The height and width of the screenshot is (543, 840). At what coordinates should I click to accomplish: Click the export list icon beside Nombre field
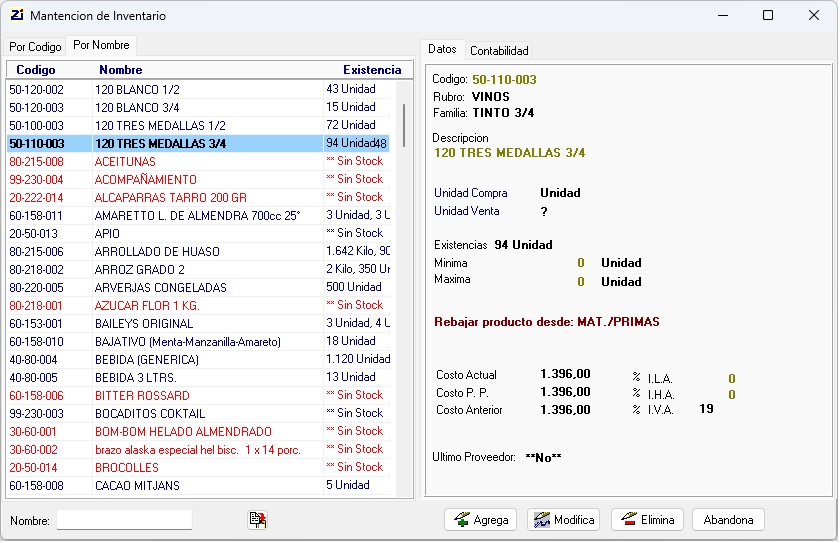click(x=258, y=520)
